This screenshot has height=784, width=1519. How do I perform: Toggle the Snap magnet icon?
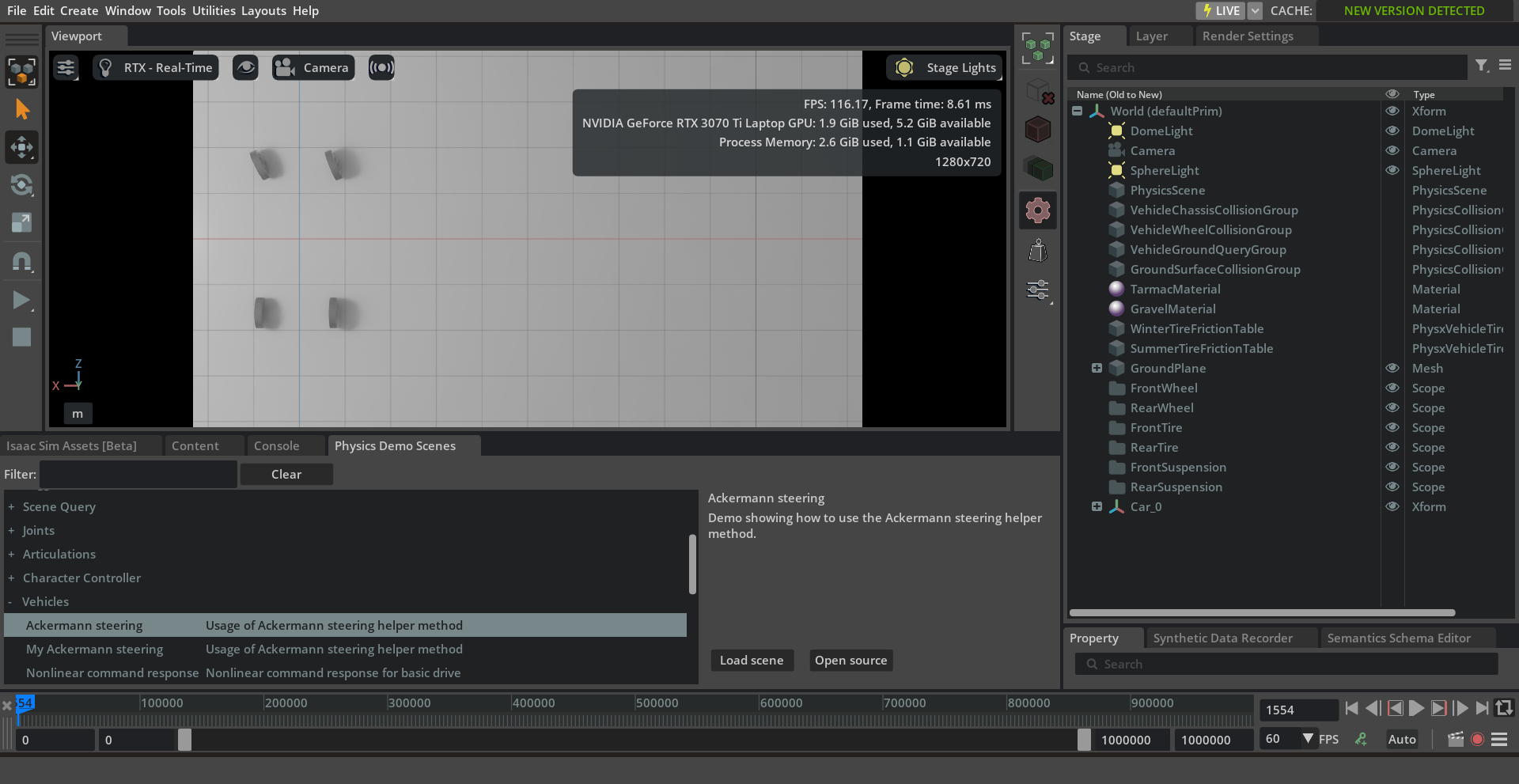click(x=21, y=261)
